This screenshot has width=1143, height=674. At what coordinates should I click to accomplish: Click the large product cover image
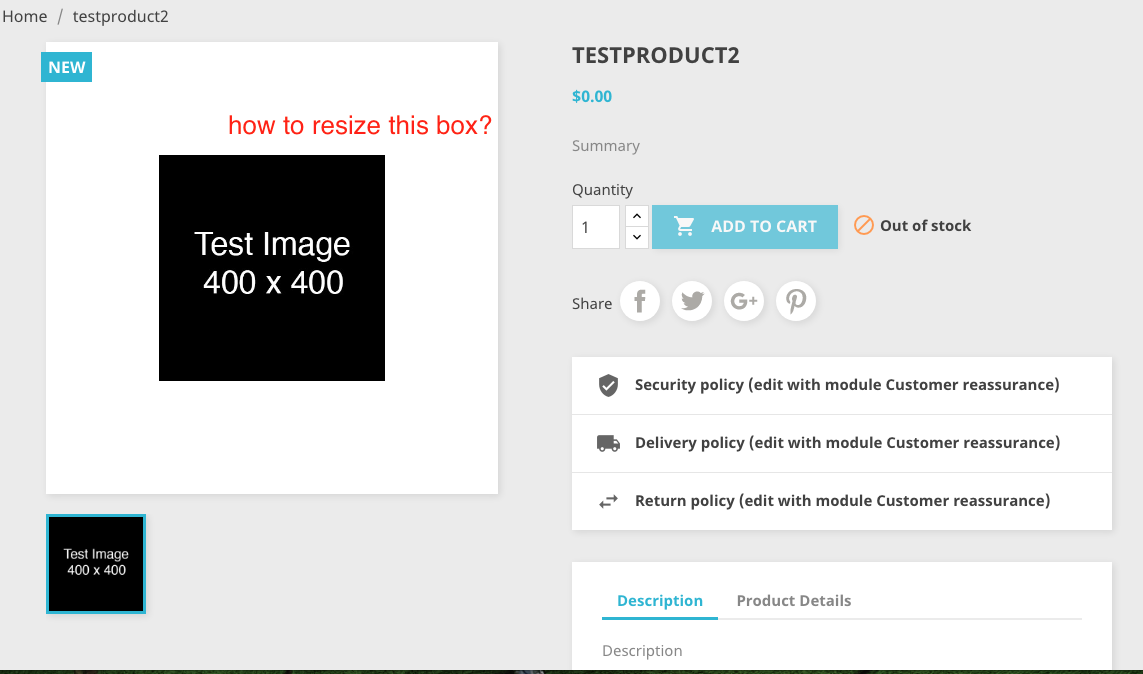point(272,268)
